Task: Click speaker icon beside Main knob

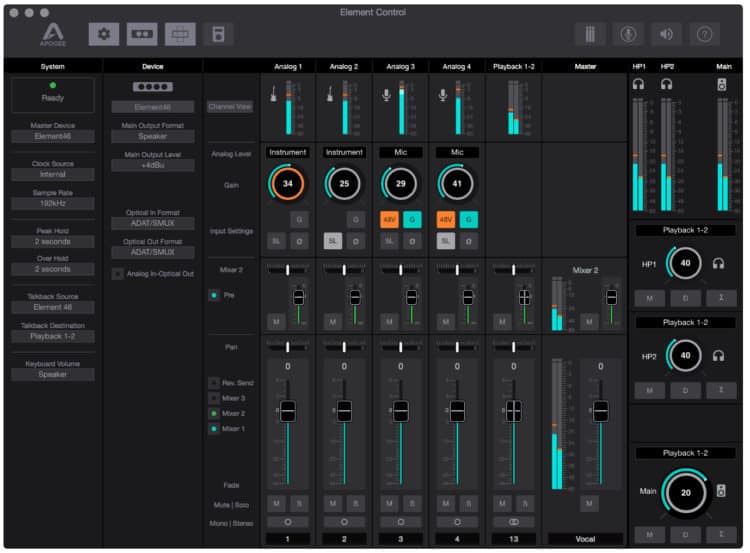Action: click(x=721, y=490)
